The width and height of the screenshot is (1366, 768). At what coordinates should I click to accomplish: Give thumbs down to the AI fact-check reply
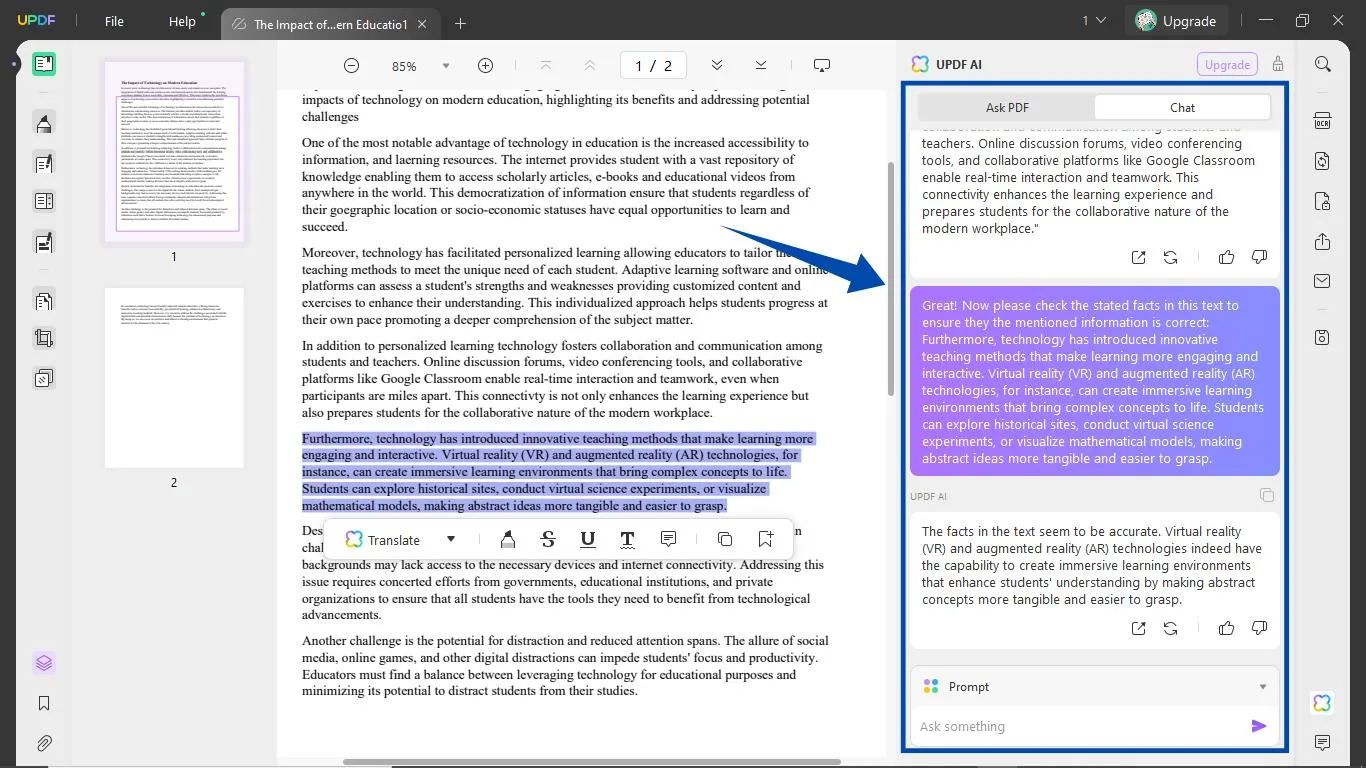(1259, 628)
